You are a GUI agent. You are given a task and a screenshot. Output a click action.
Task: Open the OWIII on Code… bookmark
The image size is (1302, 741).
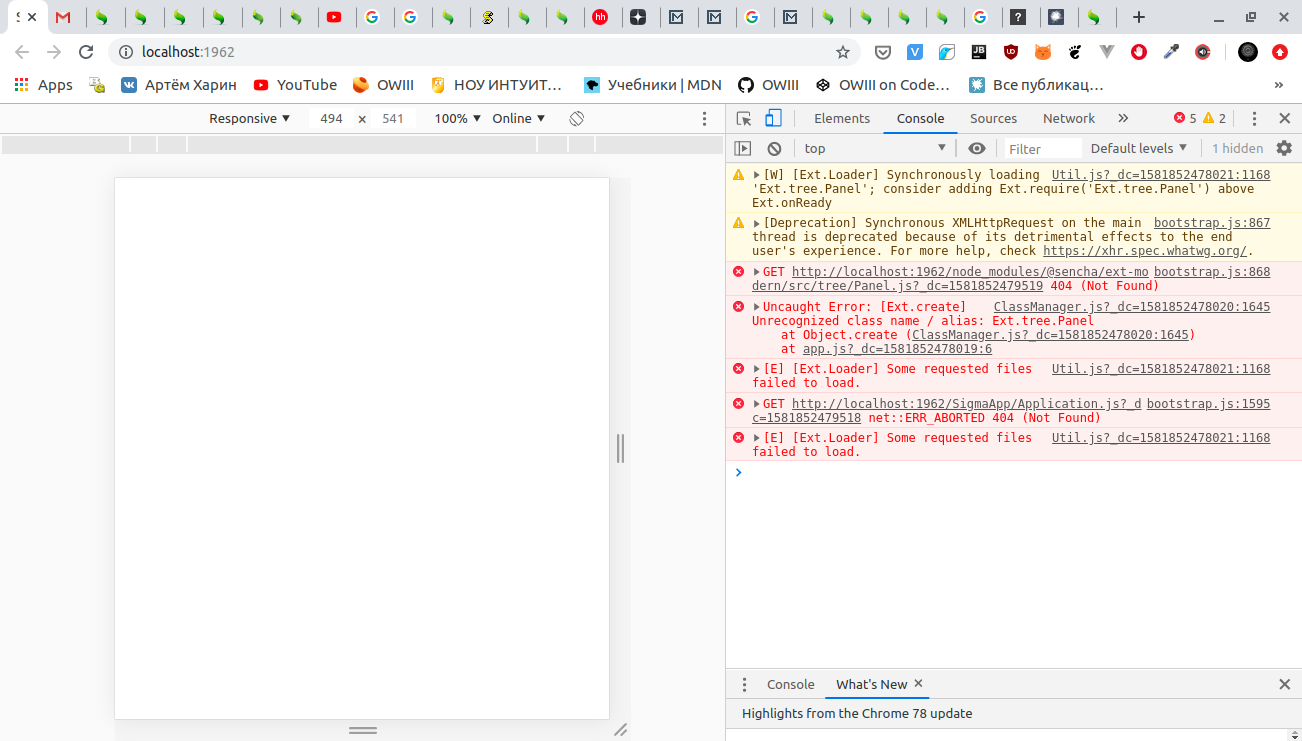click(882, 85)
